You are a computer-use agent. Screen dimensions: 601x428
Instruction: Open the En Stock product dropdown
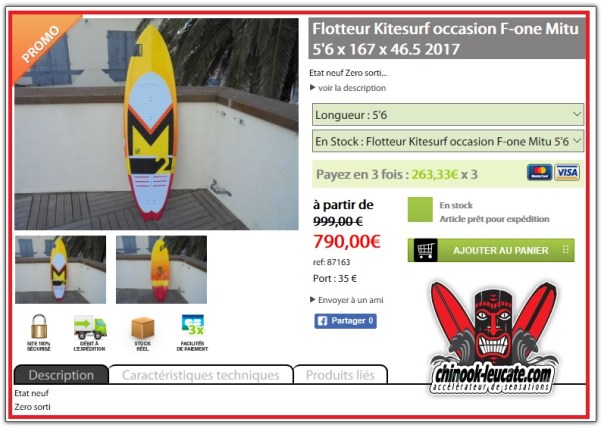coord(448,141)
